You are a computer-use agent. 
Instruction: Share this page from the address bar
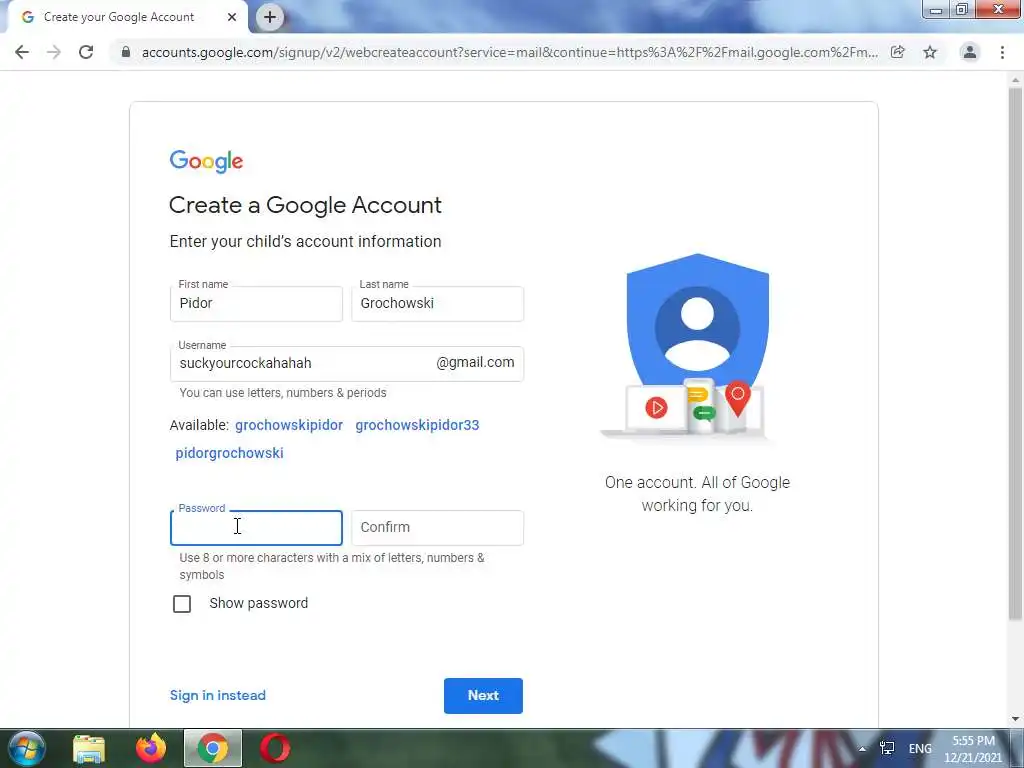[898, 52]
